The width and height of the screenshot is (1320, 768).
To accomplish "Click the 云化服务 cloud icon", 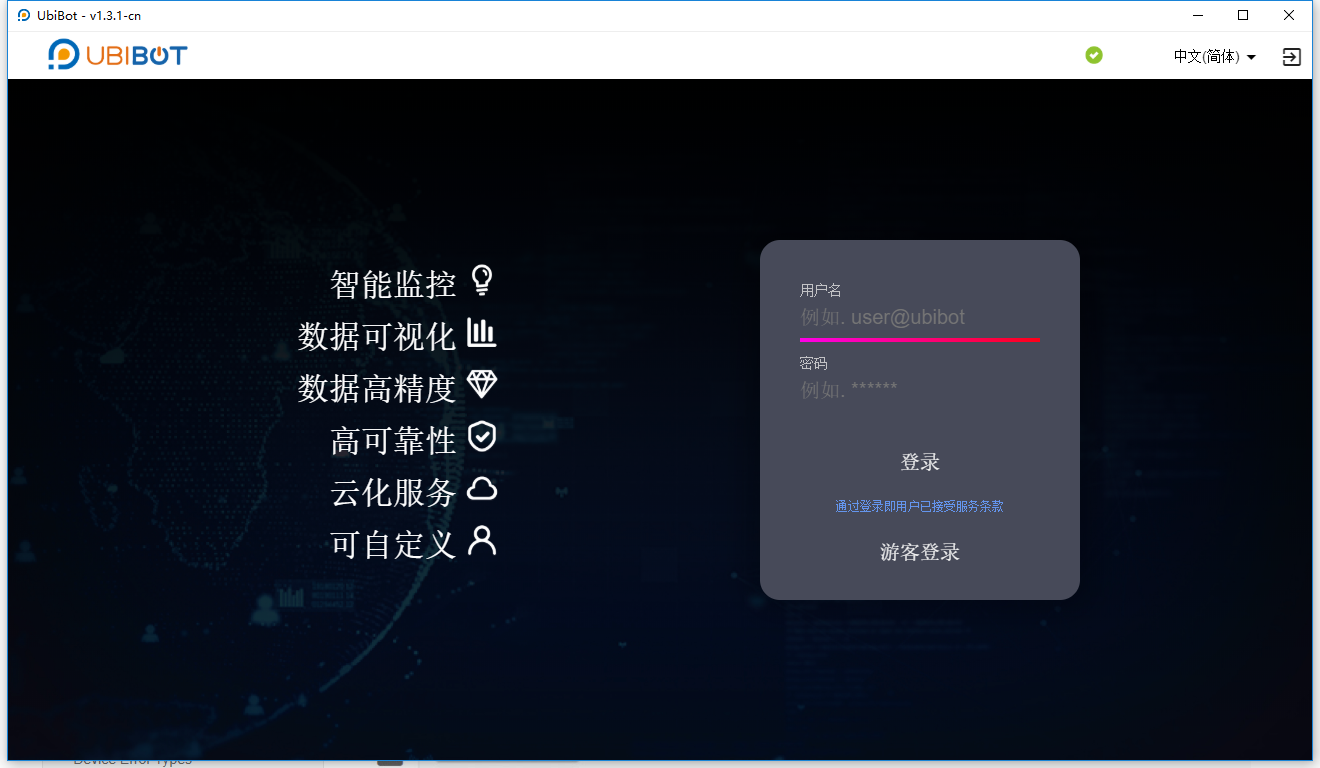I will coord(482,489).
